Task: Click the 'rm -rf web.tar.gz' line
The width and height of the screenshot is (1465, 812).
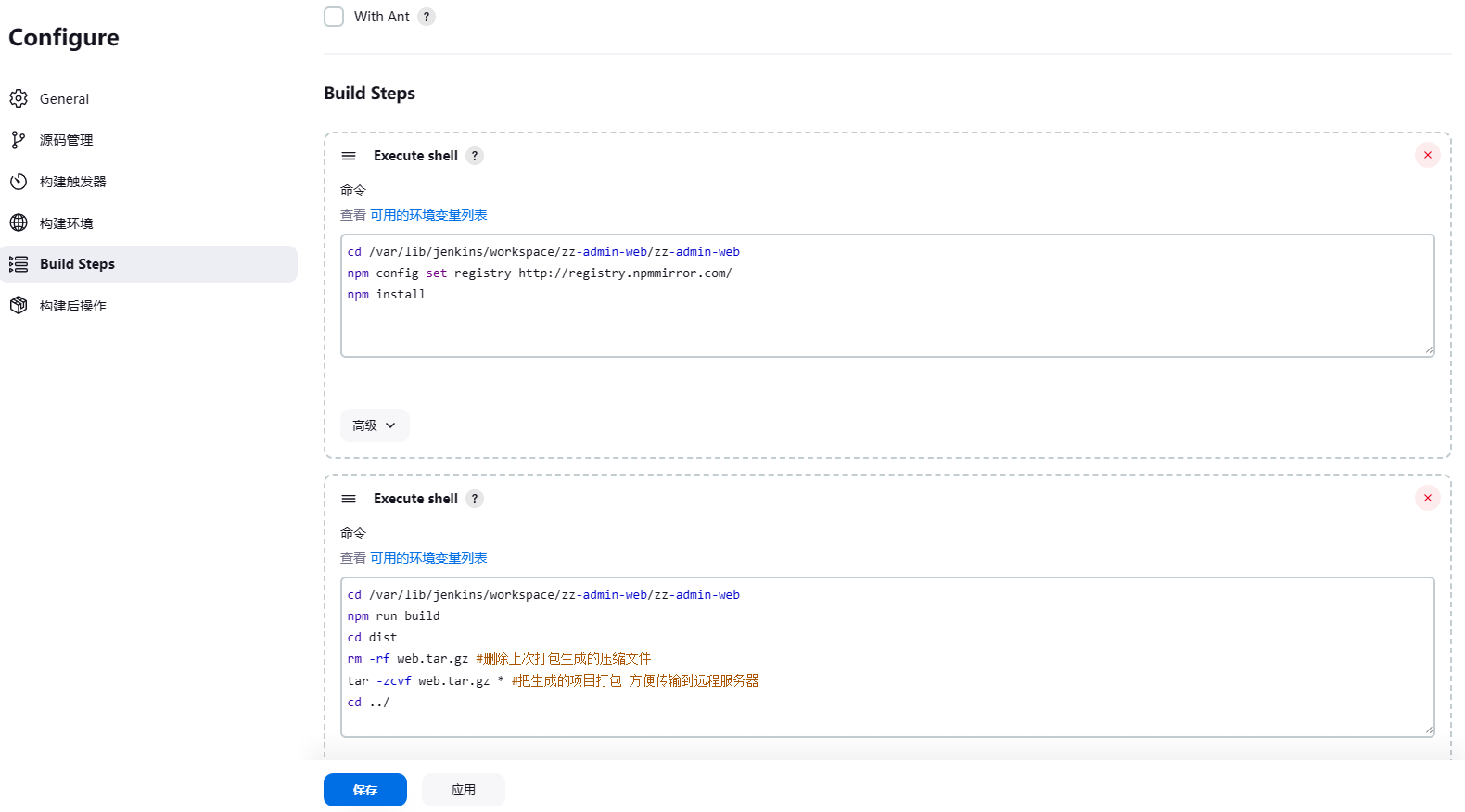Action: (x=500, y=659)
